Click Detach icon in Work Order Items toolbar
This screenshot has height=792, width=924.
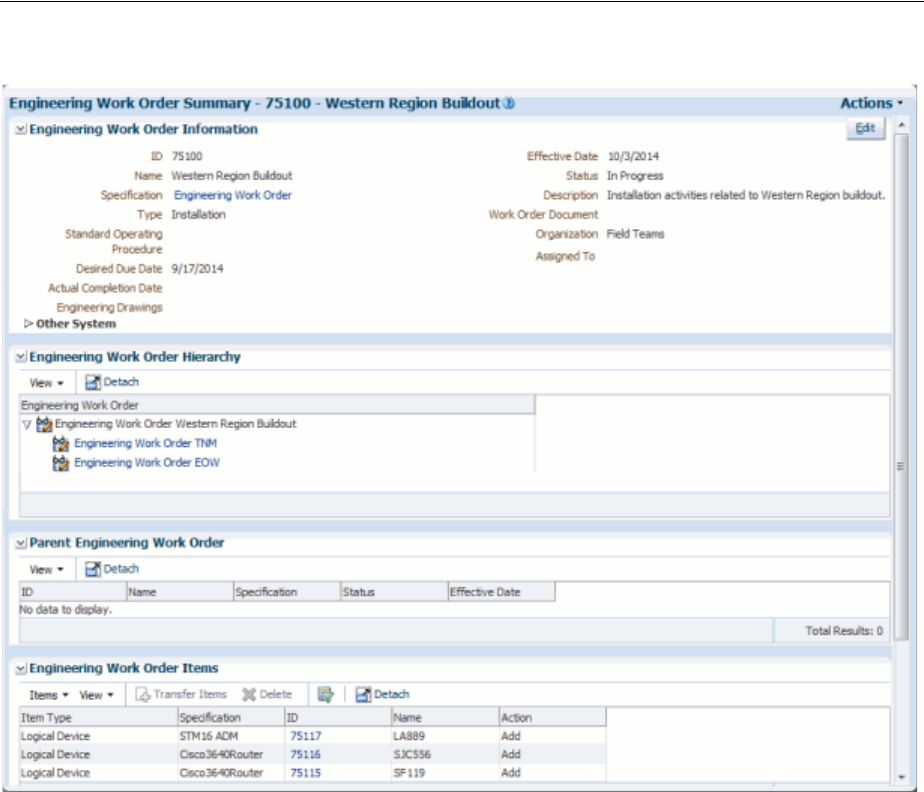(364, 694)
